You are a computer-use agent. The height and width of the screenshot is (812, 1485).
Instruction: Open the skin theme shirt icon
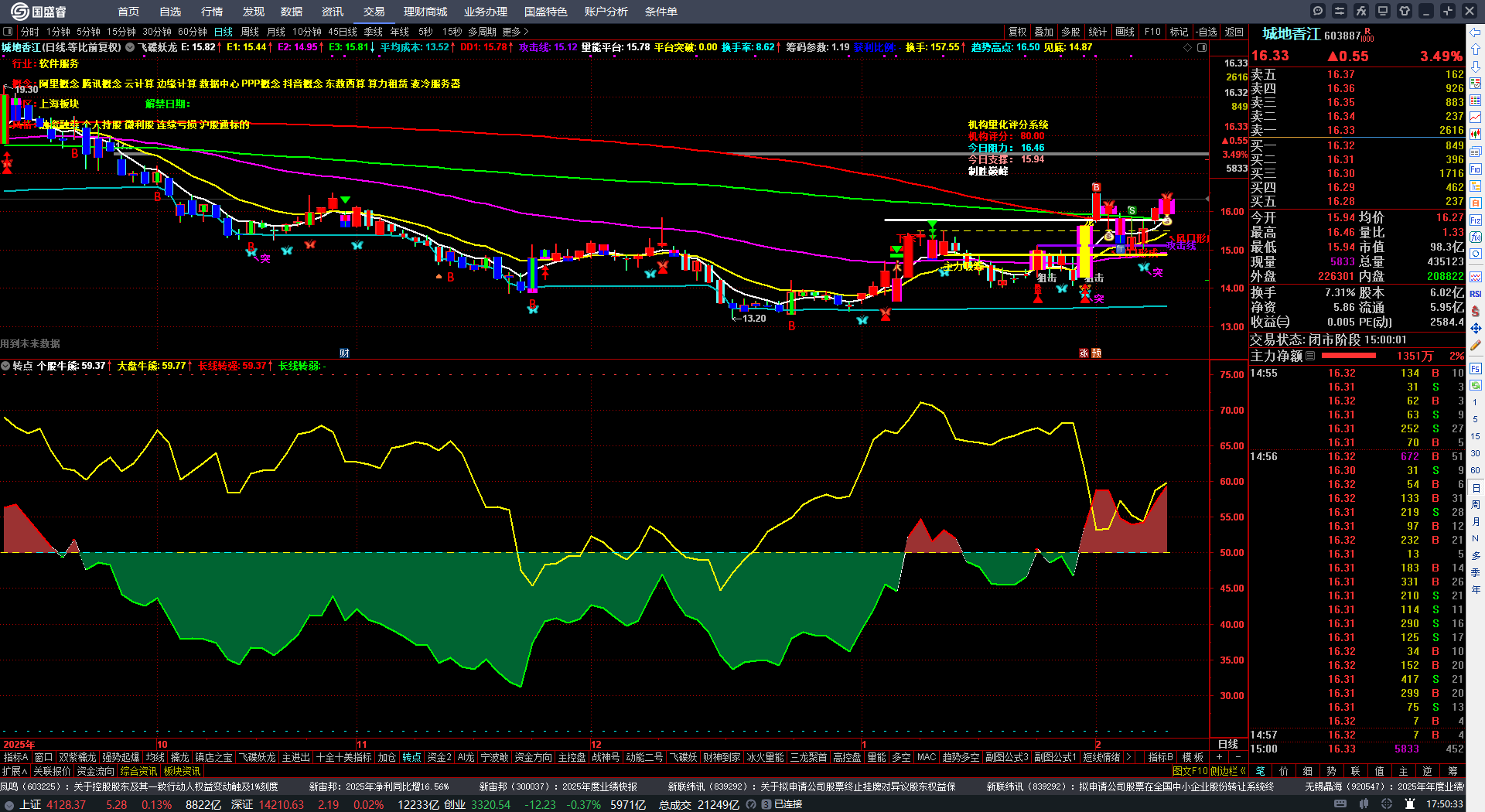click(x=1405, y=11)
